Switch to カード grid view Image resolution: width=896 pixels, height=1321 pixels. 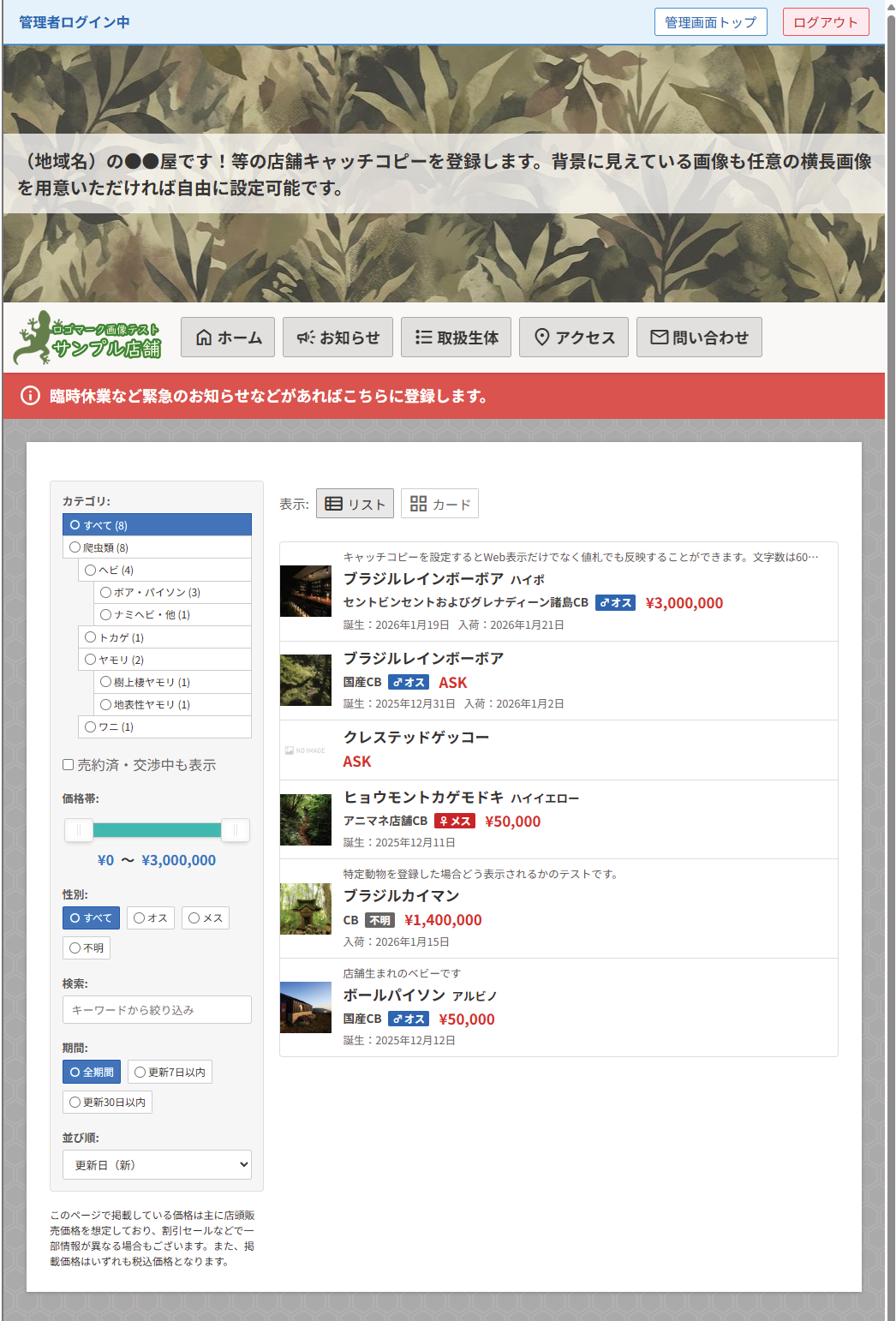(x=439, y=504)
